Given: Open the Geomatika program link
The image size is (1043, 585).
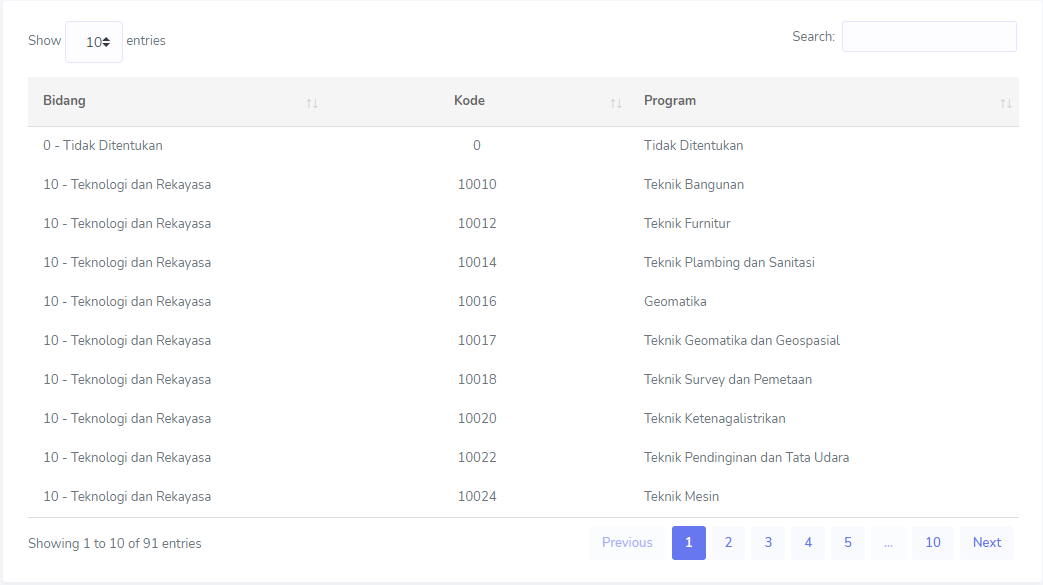Looking at the screenshot, I should pyautogui.click(x=678, y=301).
